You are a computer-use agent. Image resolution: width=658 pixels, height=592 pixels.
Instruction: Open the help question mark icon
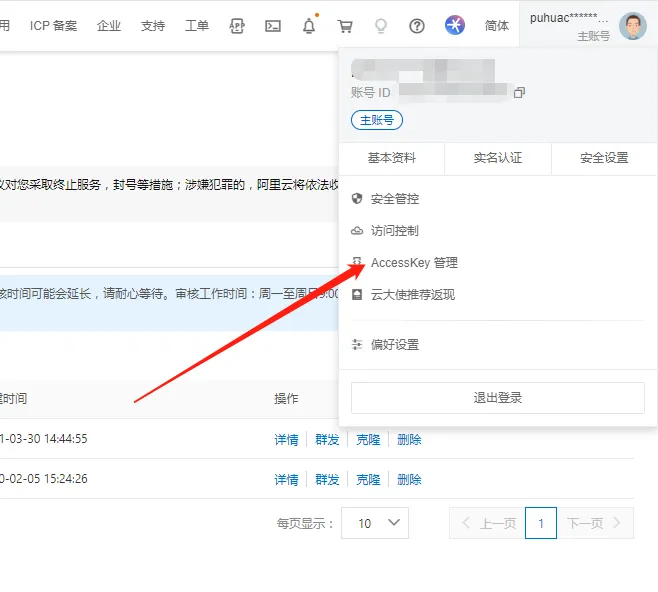pyautogui.click(x=417, y=26)
